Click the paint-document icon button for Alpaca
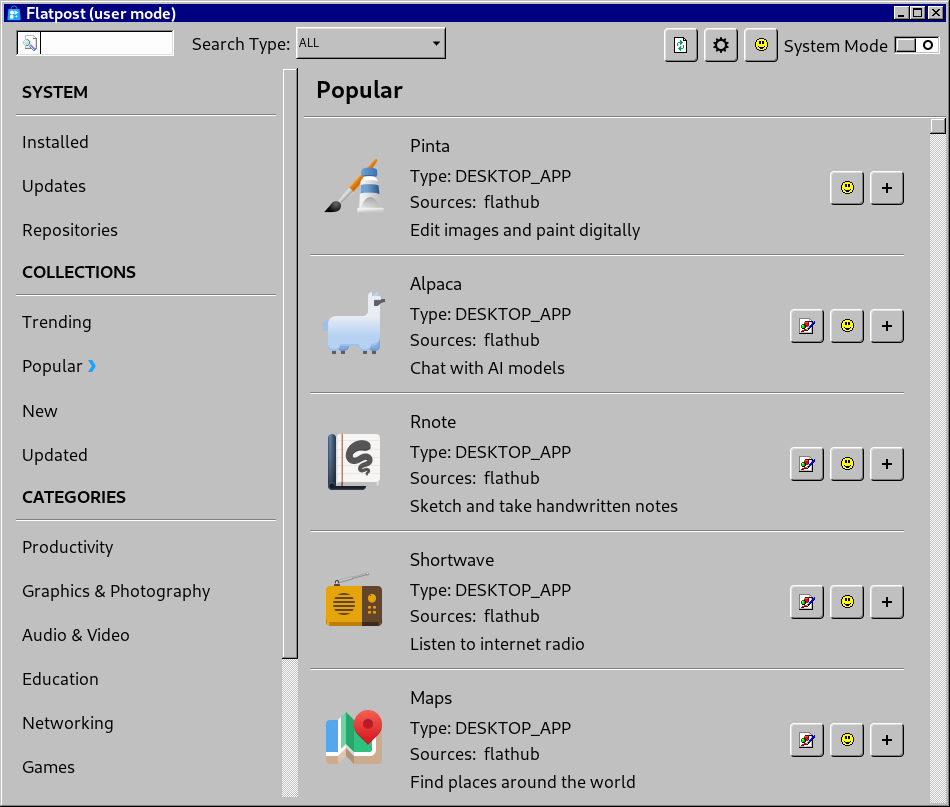The width and height of the screenshot is (950, 807). click(807, 326)
